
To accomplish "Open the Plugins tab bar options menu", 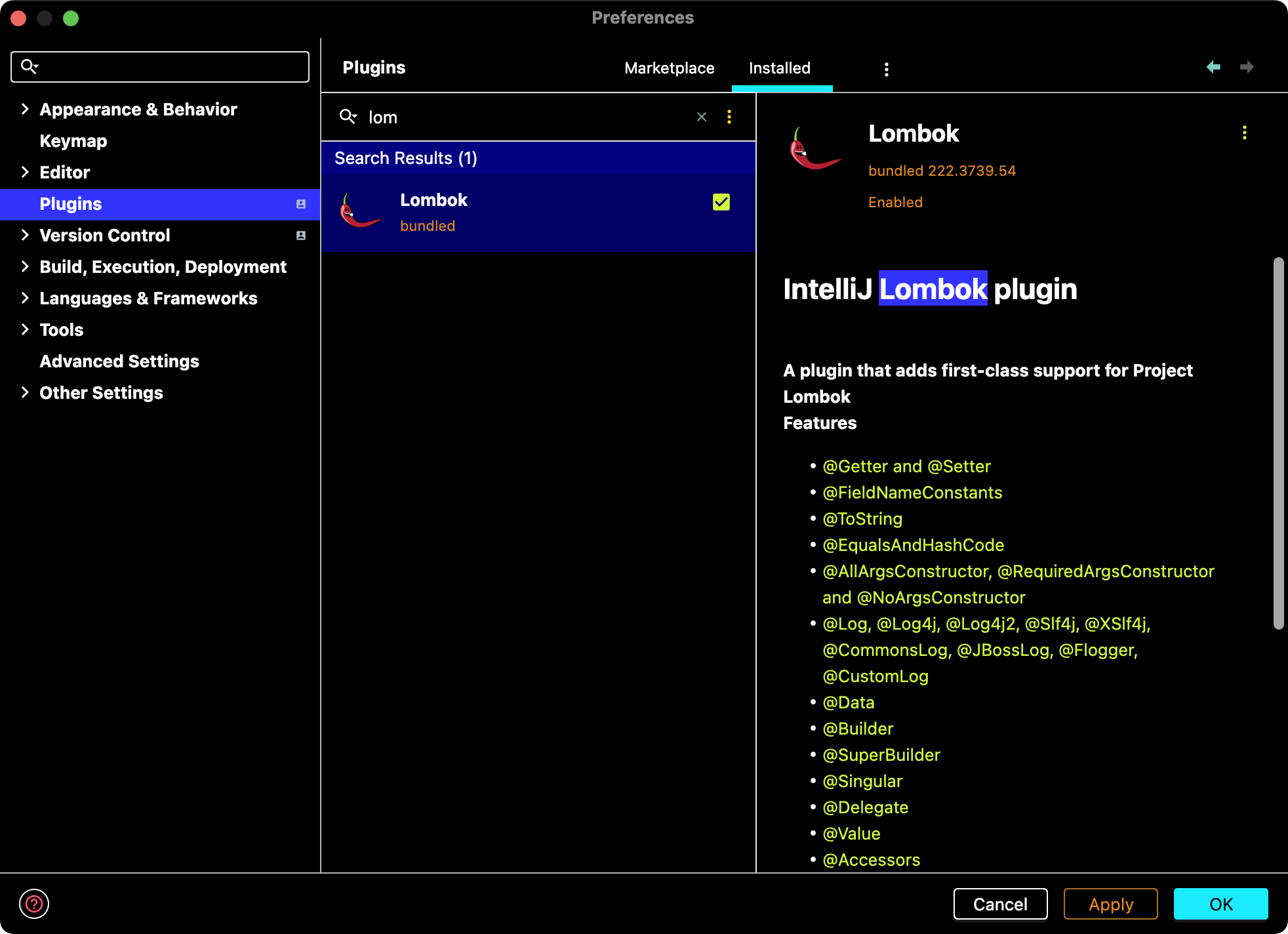I will (887, 69).
